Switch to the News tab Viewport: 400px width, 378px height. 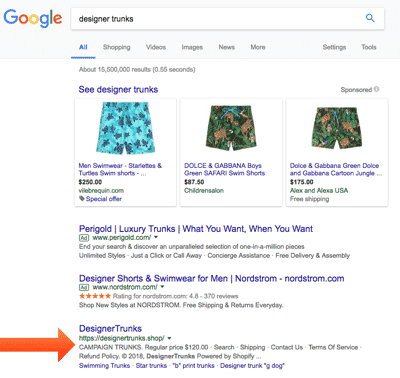click(227, 47)
